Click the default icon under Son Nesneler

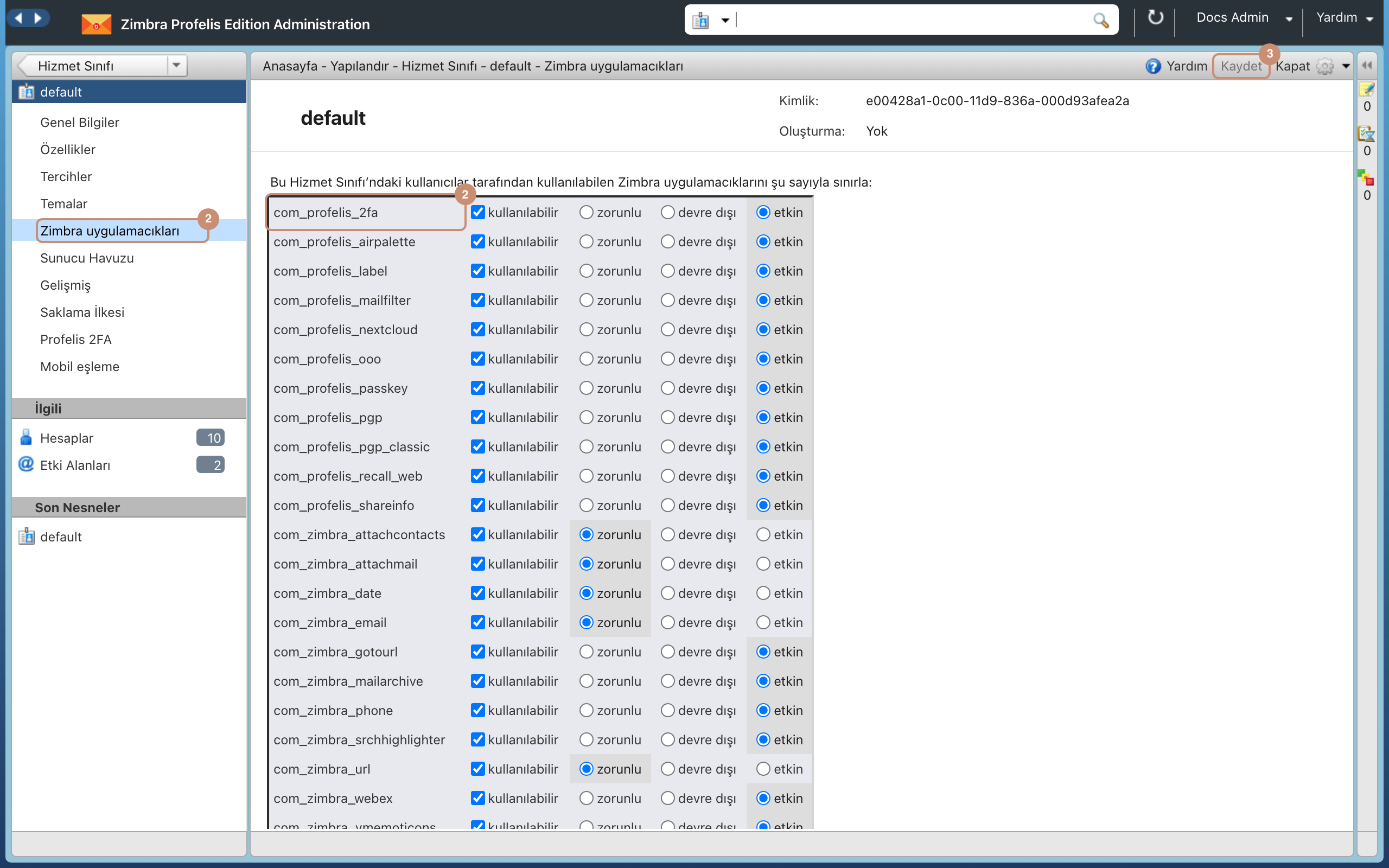point(27,536)
